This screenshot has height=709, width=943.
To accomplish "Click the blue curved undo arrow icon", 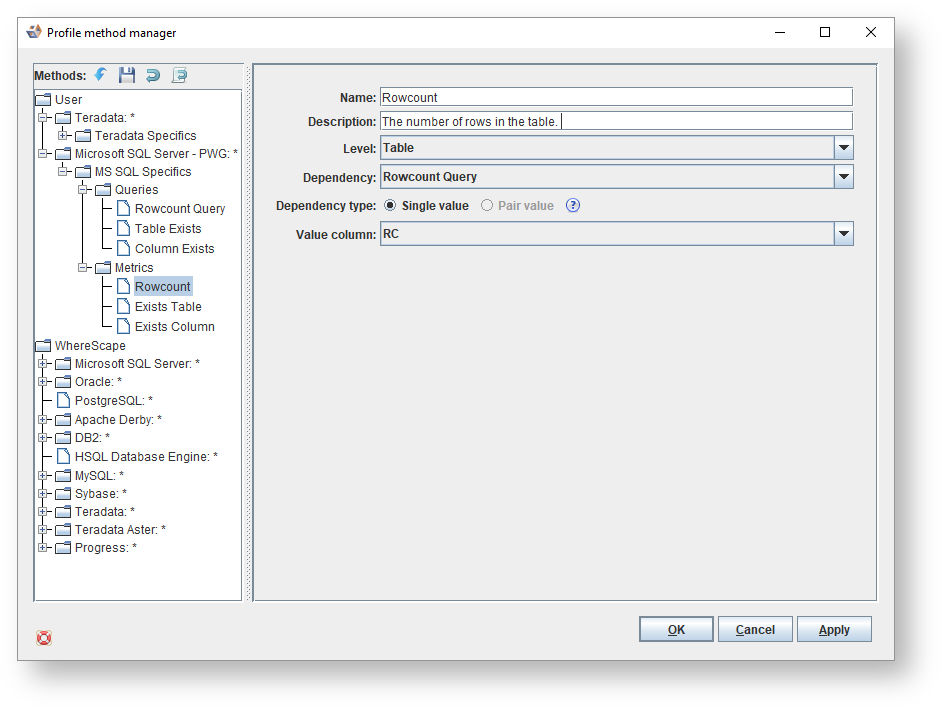I will coord(153,75).
